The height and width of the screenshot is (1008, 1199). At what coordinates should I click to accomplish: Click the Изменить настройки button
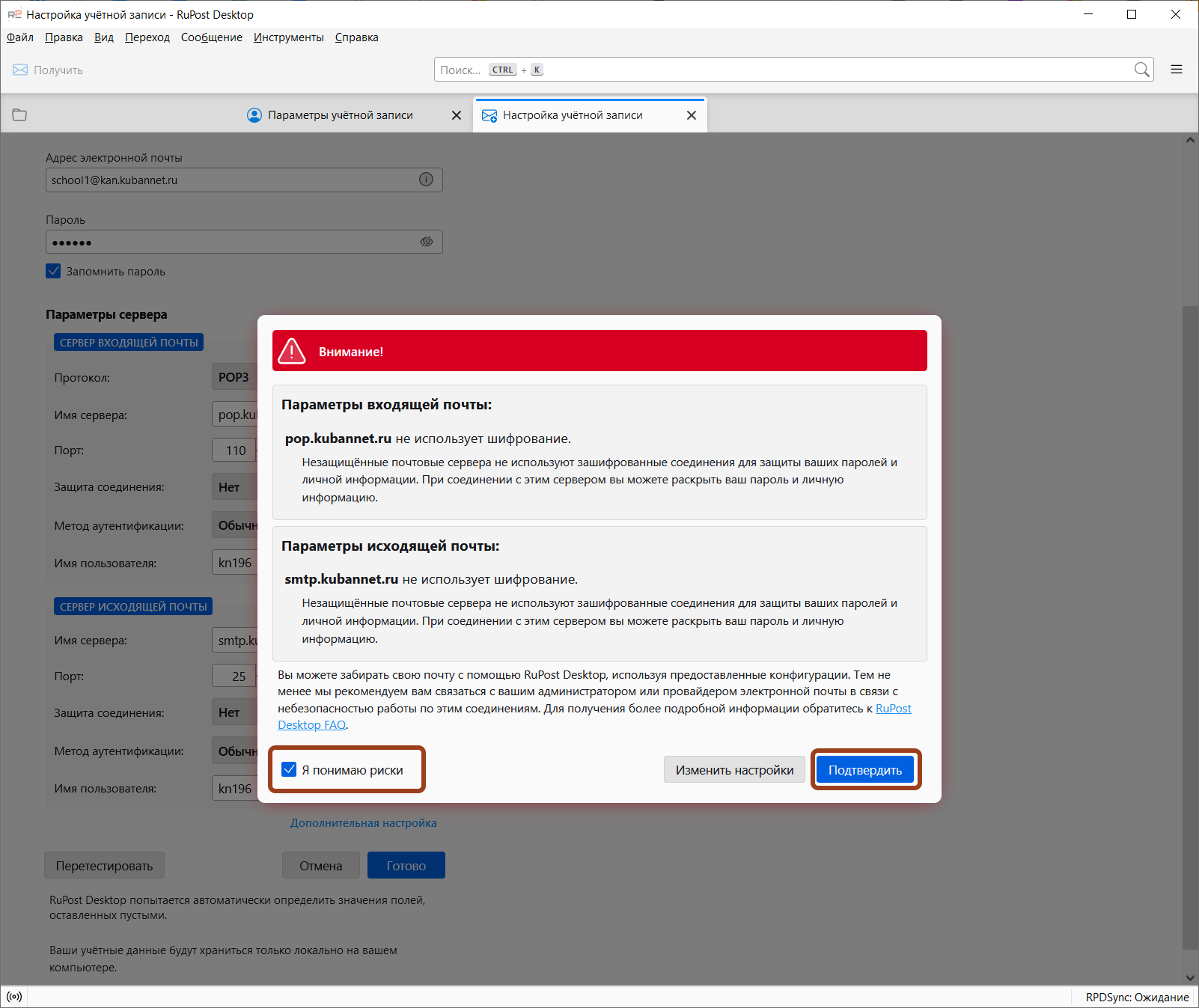click(x=733, y=770)
